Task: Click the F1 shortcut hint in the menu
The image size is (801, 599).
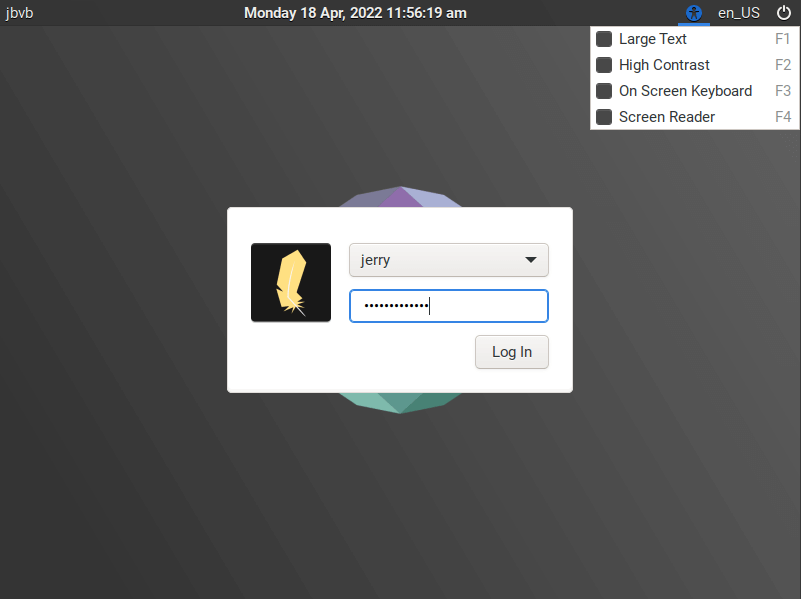Action: tap(783, 39)
